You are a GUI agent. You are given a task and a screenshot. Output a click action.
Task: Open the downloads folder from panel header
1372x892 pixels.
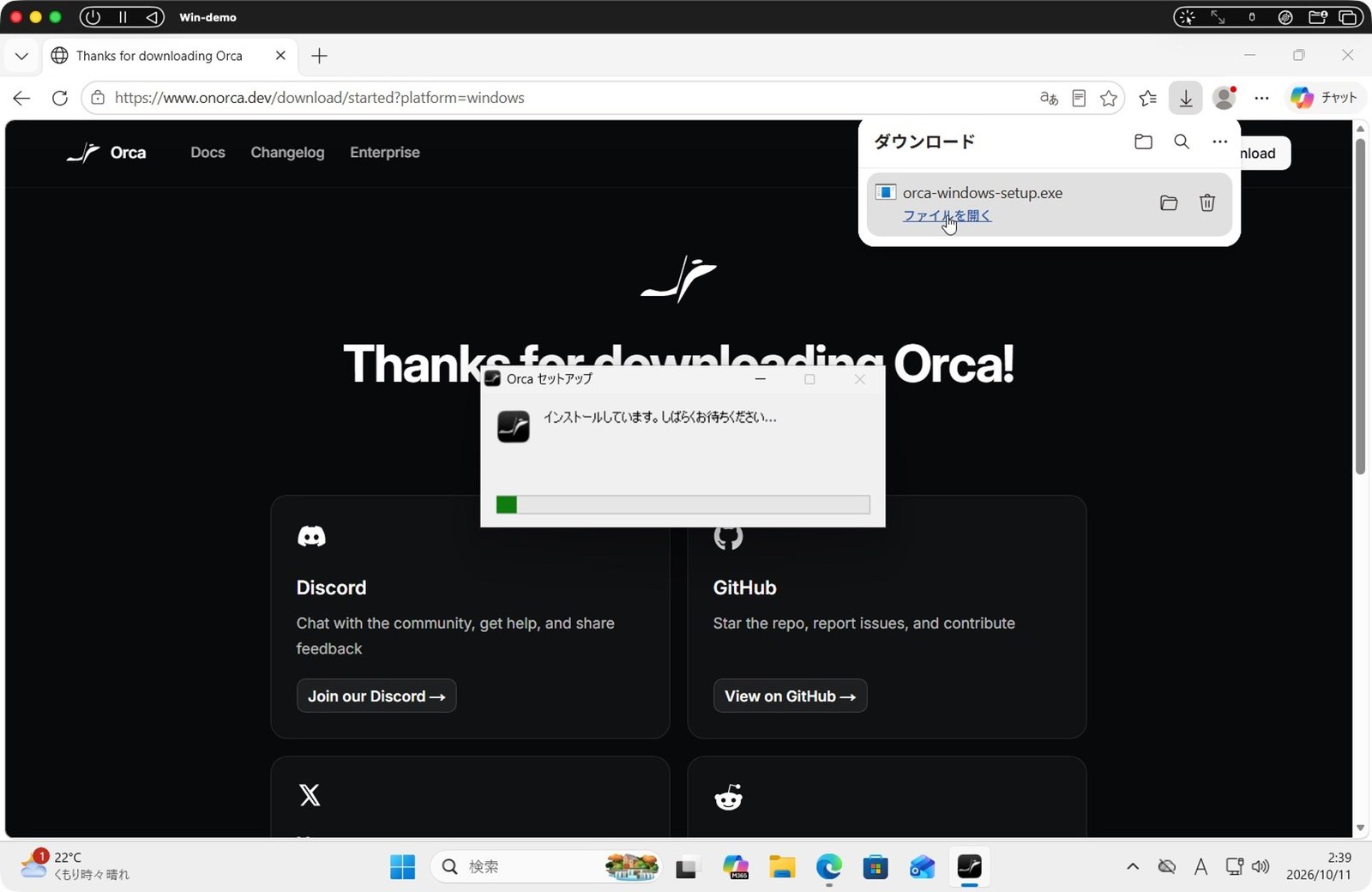(1143, 142)
